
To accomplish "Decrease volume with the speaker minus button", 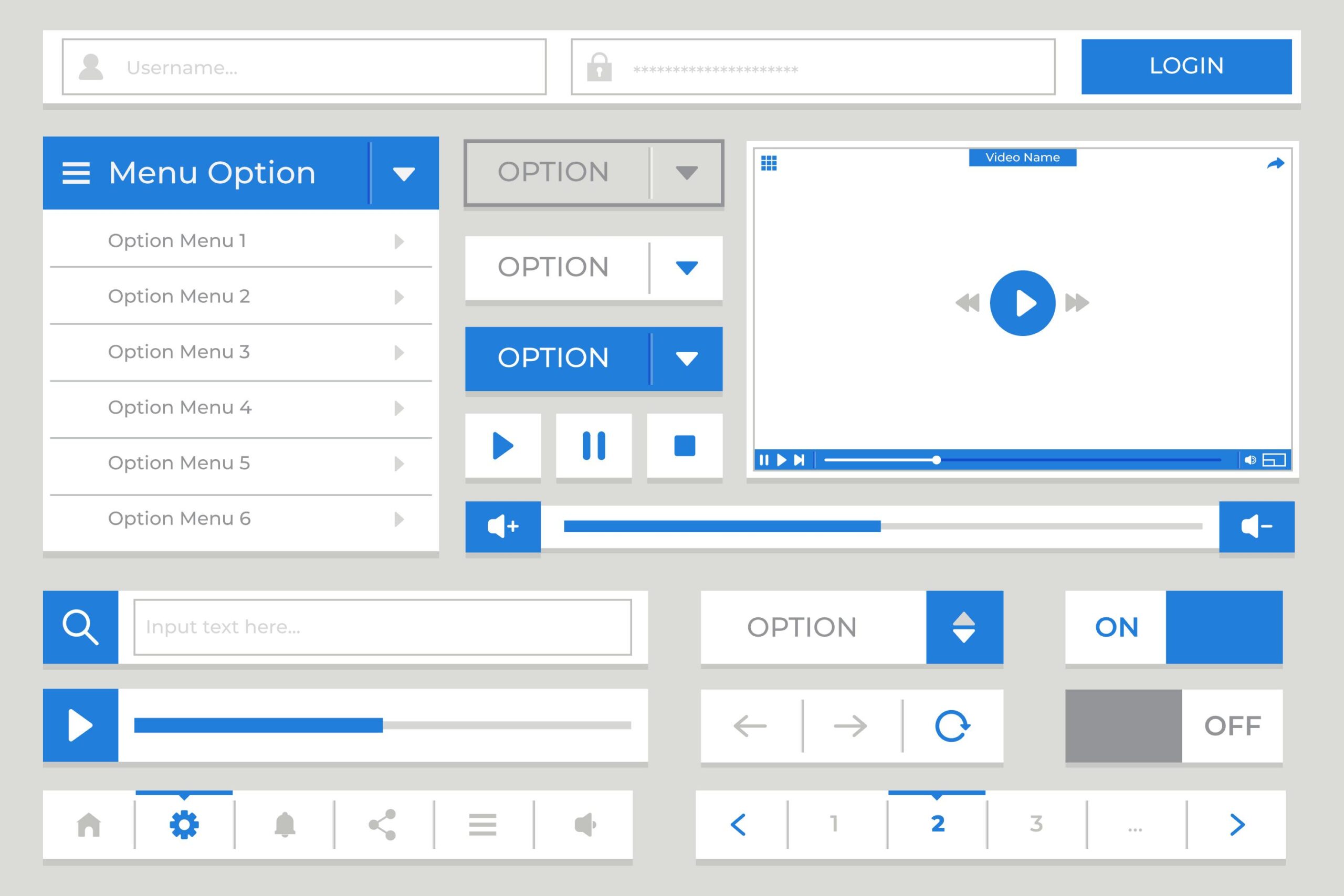I will click(x=1256, y=526).
